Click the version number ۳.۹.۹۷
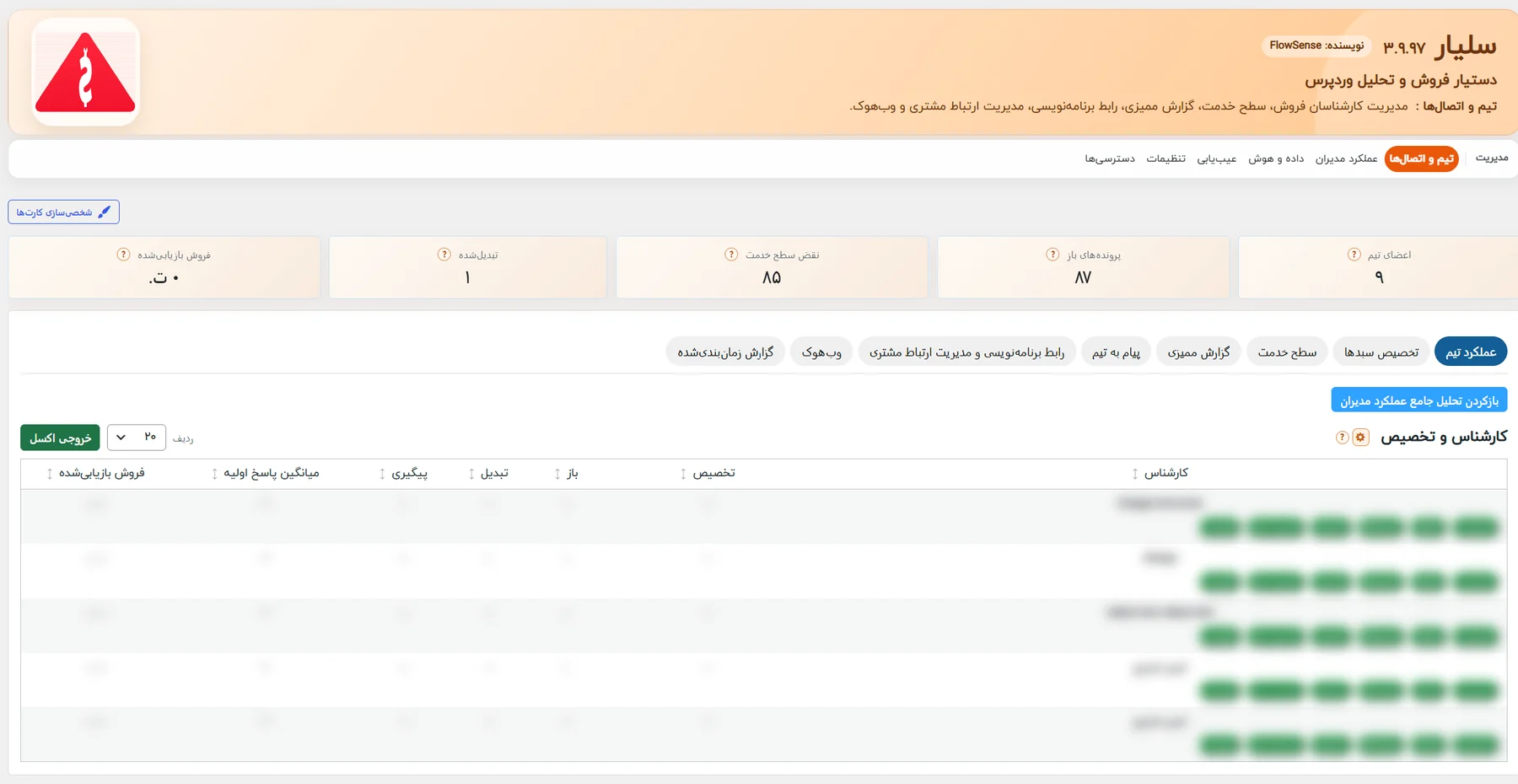 coord(1404,47)
